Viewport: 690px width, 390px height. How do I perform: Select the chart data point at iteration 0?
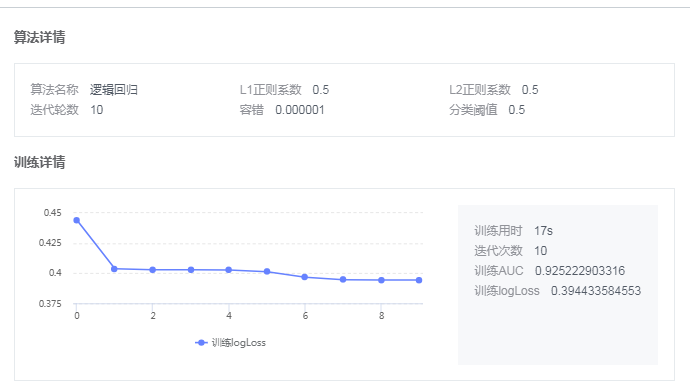pyautogui.click(x=77, y=220)
